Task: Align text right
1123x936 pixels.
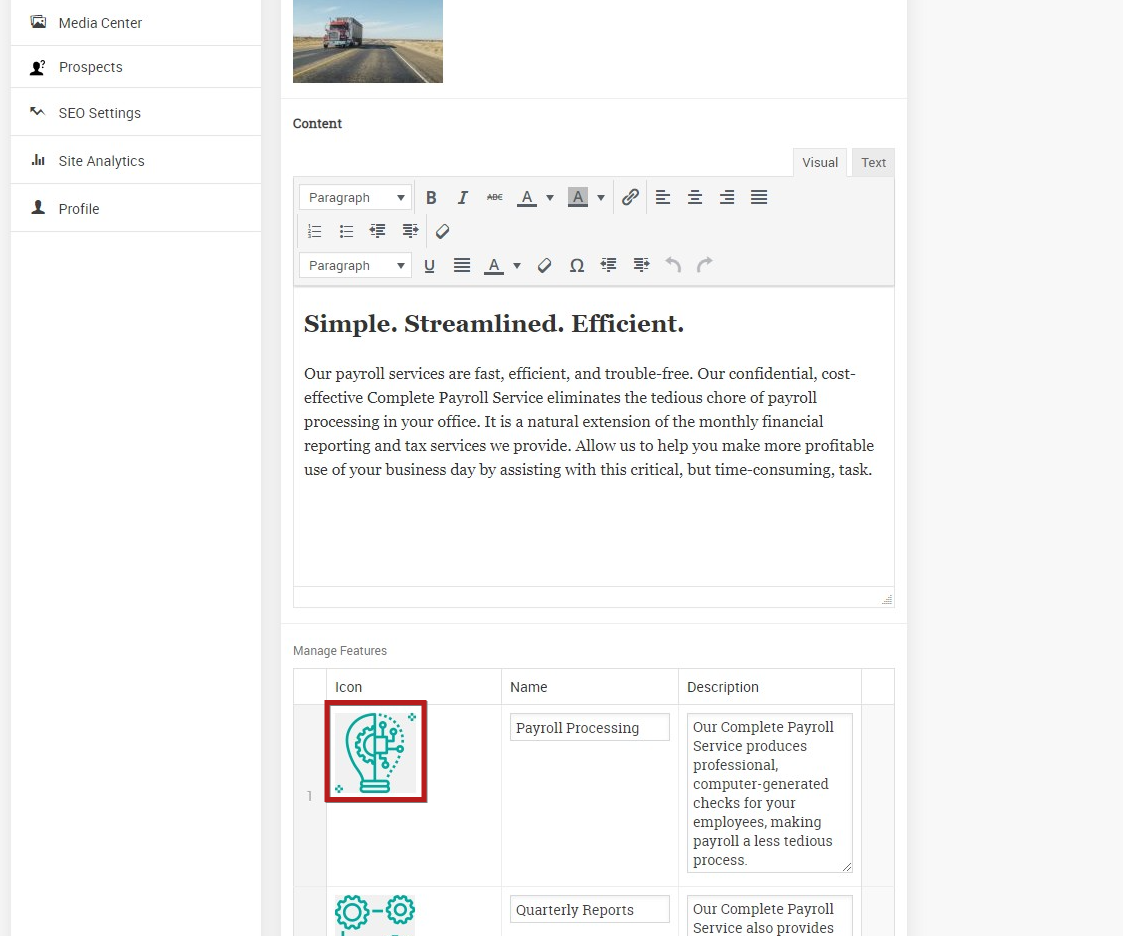Action: pyautogui.click(x=727, y=198)
